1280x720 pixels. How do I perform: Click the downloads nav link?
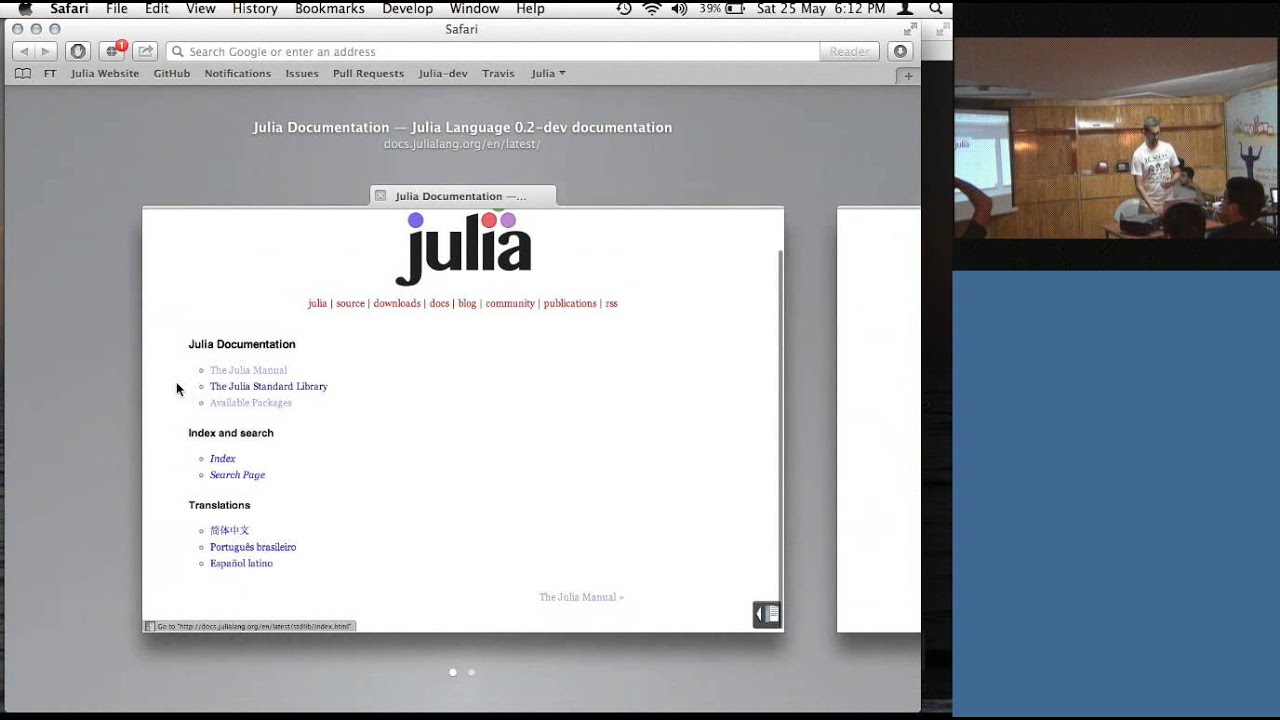pos(397,303)
